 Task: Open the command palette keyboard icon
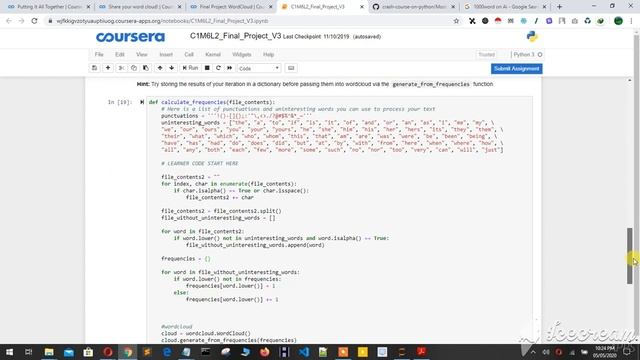point(291,68)
